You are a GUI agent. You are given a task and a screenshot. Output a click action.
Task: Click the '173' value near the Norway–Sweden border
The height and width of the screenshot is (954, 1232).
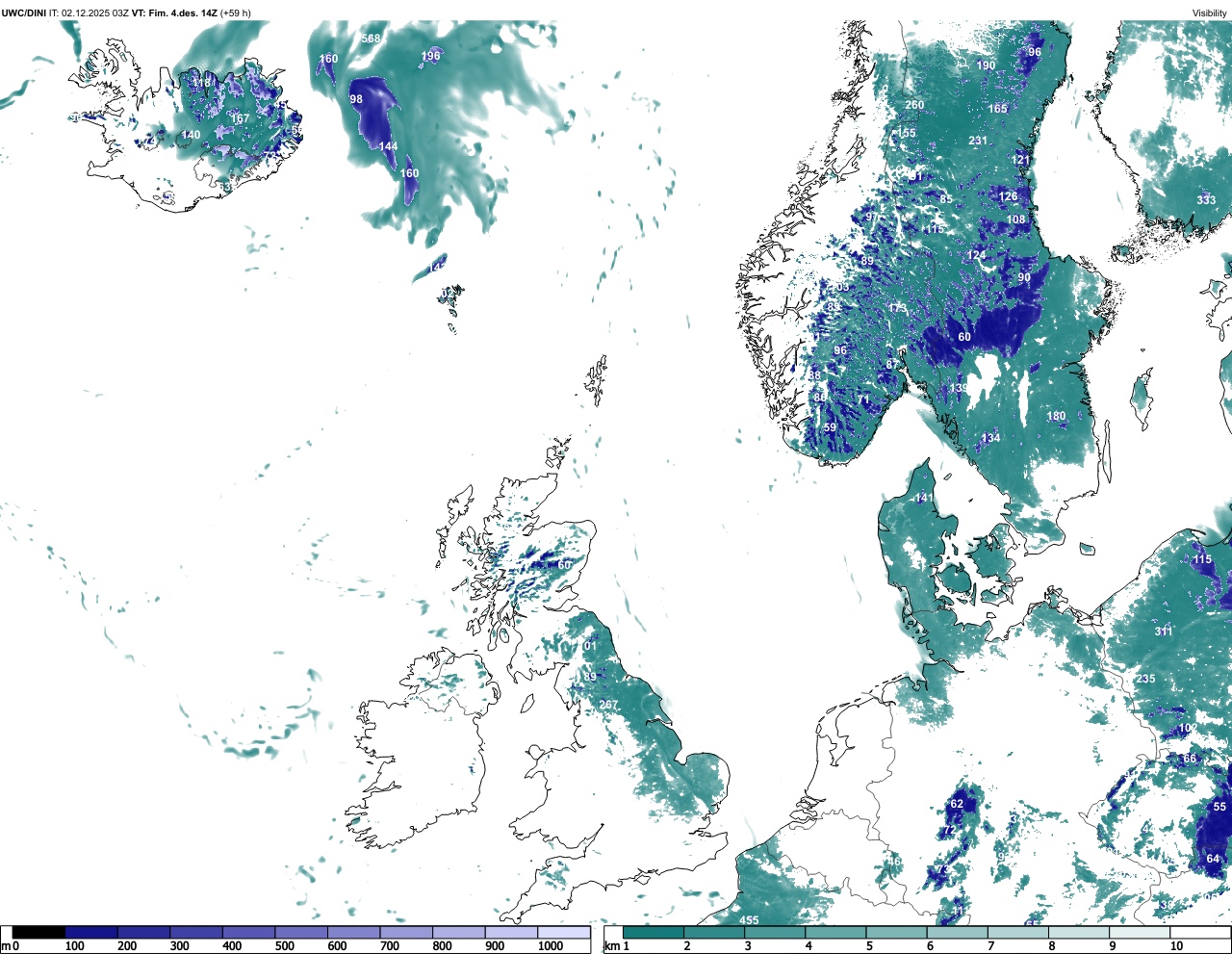tap(898, 308)
